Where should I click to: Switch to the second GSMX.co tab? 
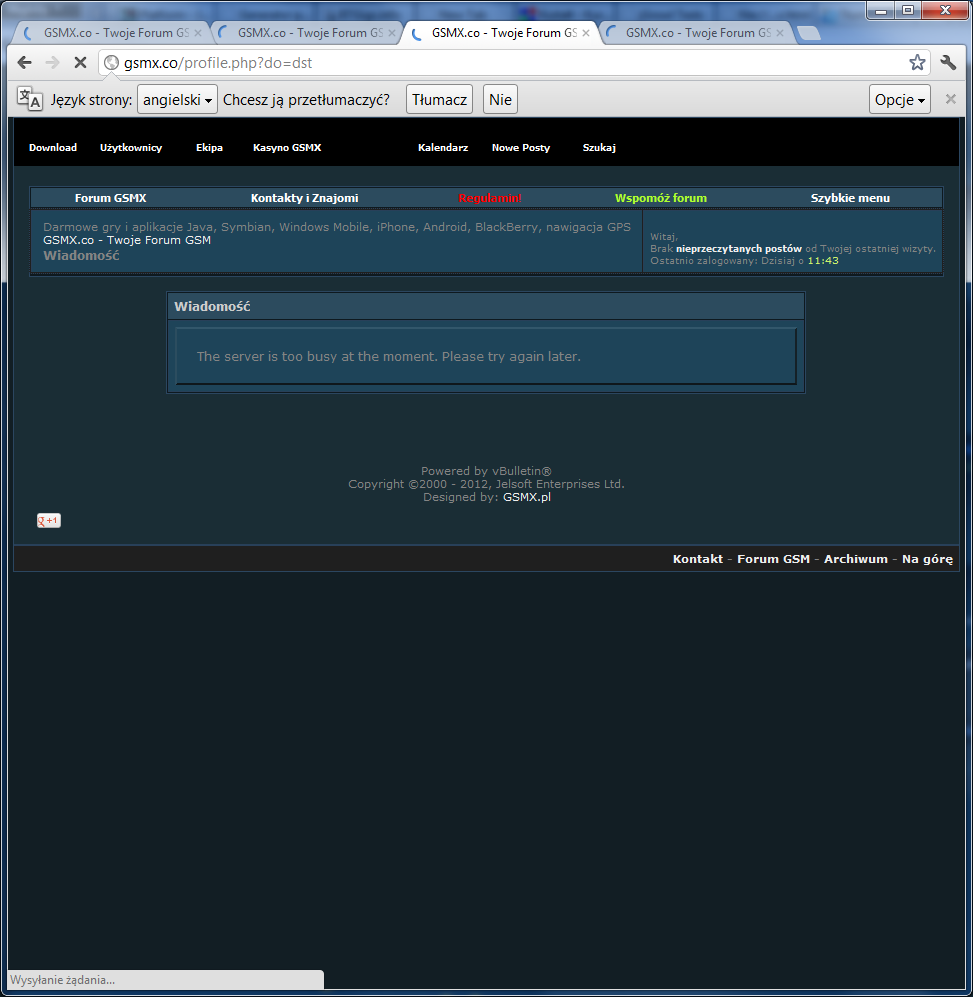[302, 33]
